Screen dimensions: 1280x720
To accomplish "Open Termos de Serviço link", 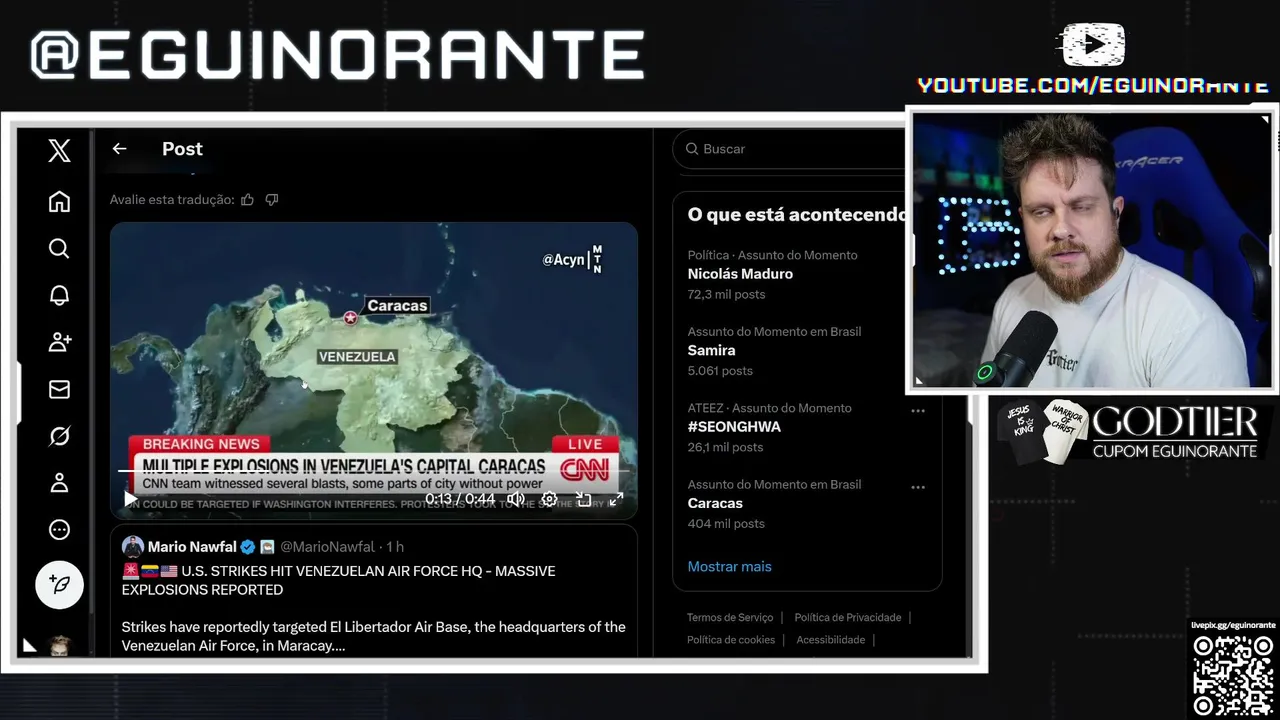I will pyautogui.click(x=729, y=617).
